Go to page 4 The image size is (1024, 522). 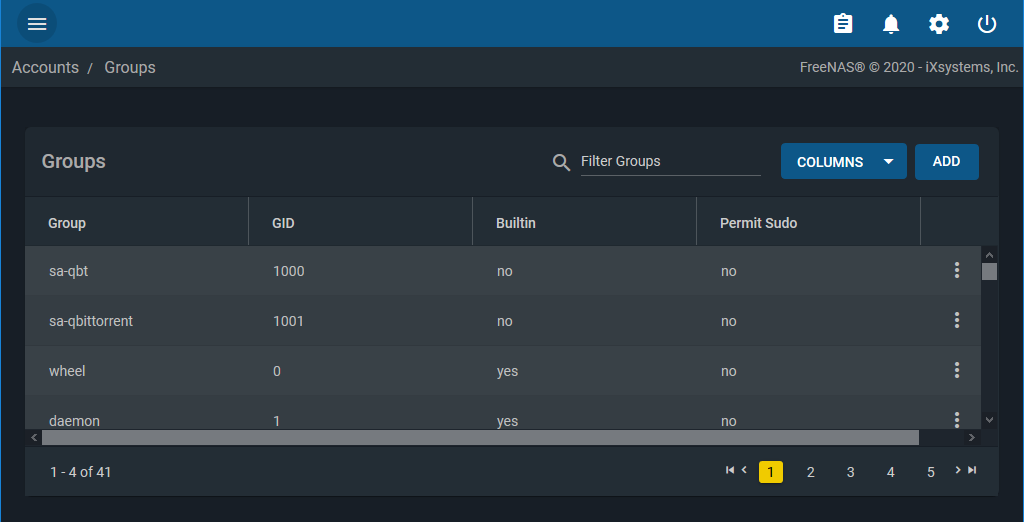[x=891, y=472]
